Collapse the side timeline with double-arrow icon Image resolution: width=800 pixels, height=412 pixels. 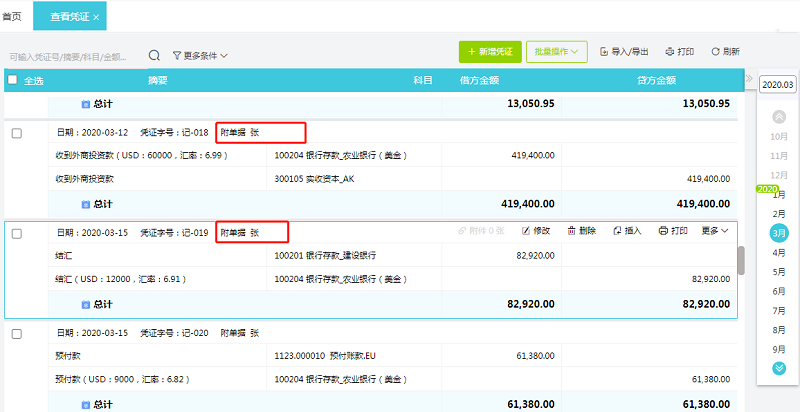click(748, 79)
